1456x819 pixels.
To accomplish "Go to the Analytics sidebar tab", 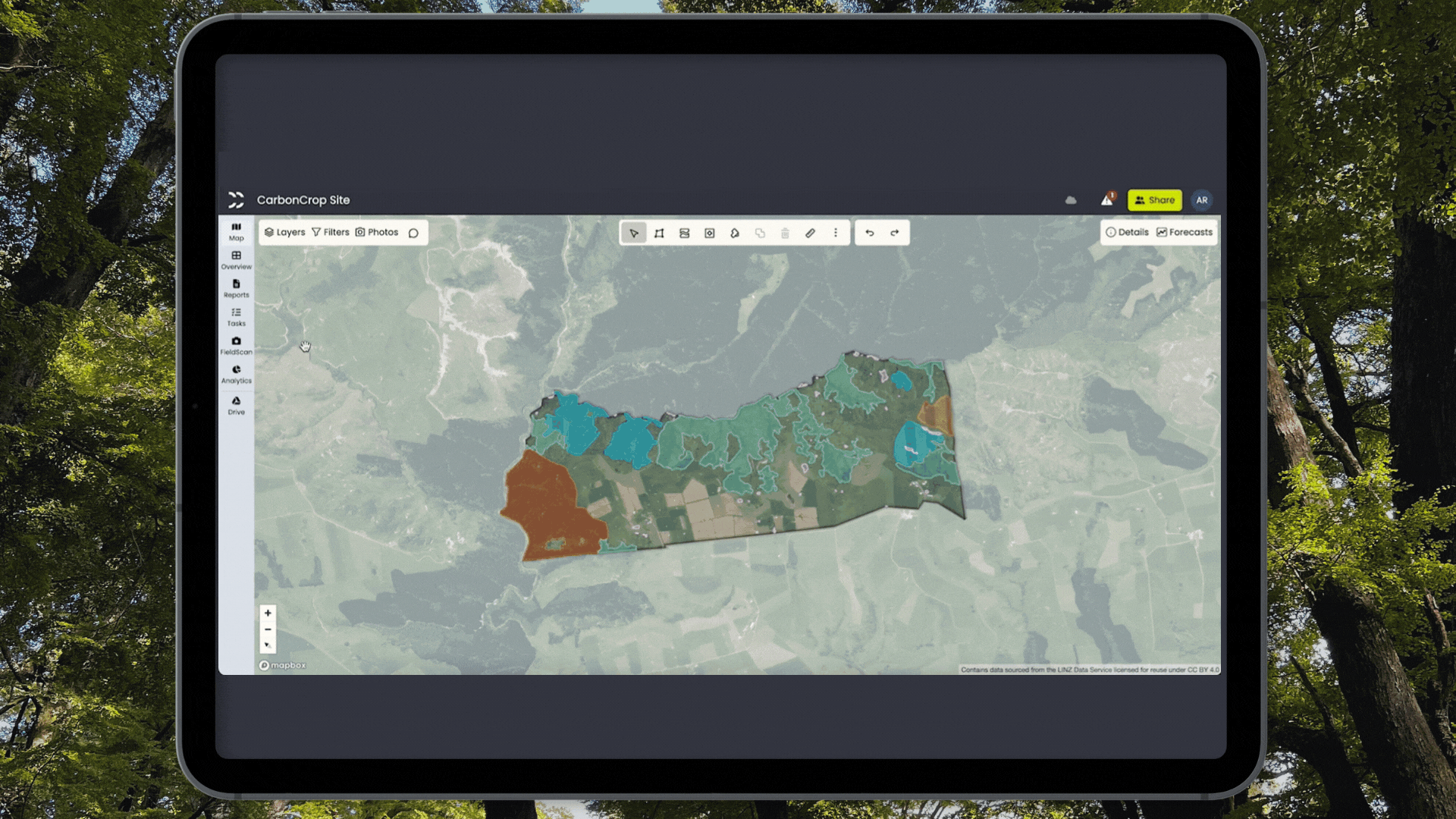I will [x=236, y=374].
